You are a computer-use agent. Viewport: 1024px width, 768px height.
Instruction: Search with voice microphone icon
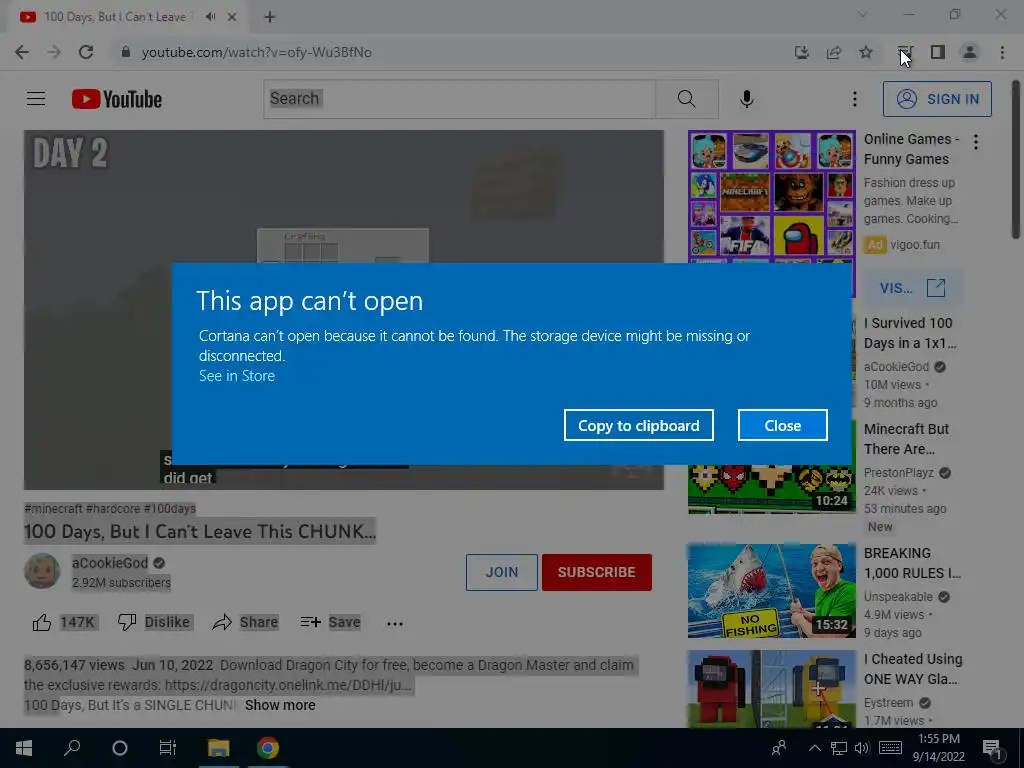(x=746, y=99)
